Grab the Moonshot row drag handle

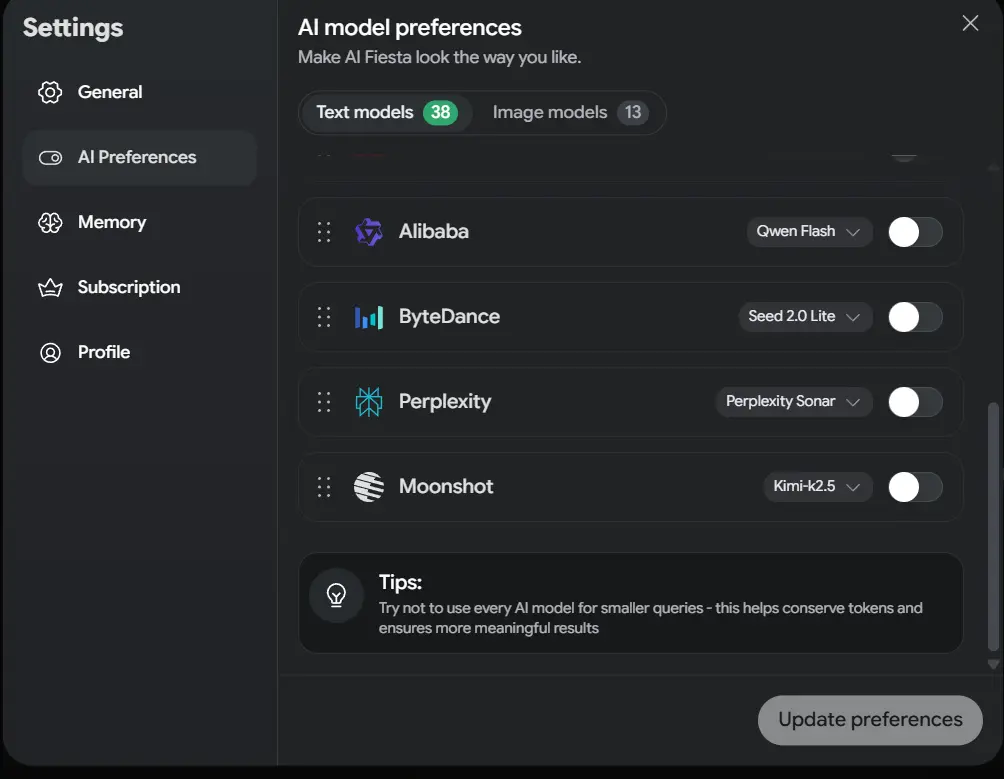coord(324,487)
